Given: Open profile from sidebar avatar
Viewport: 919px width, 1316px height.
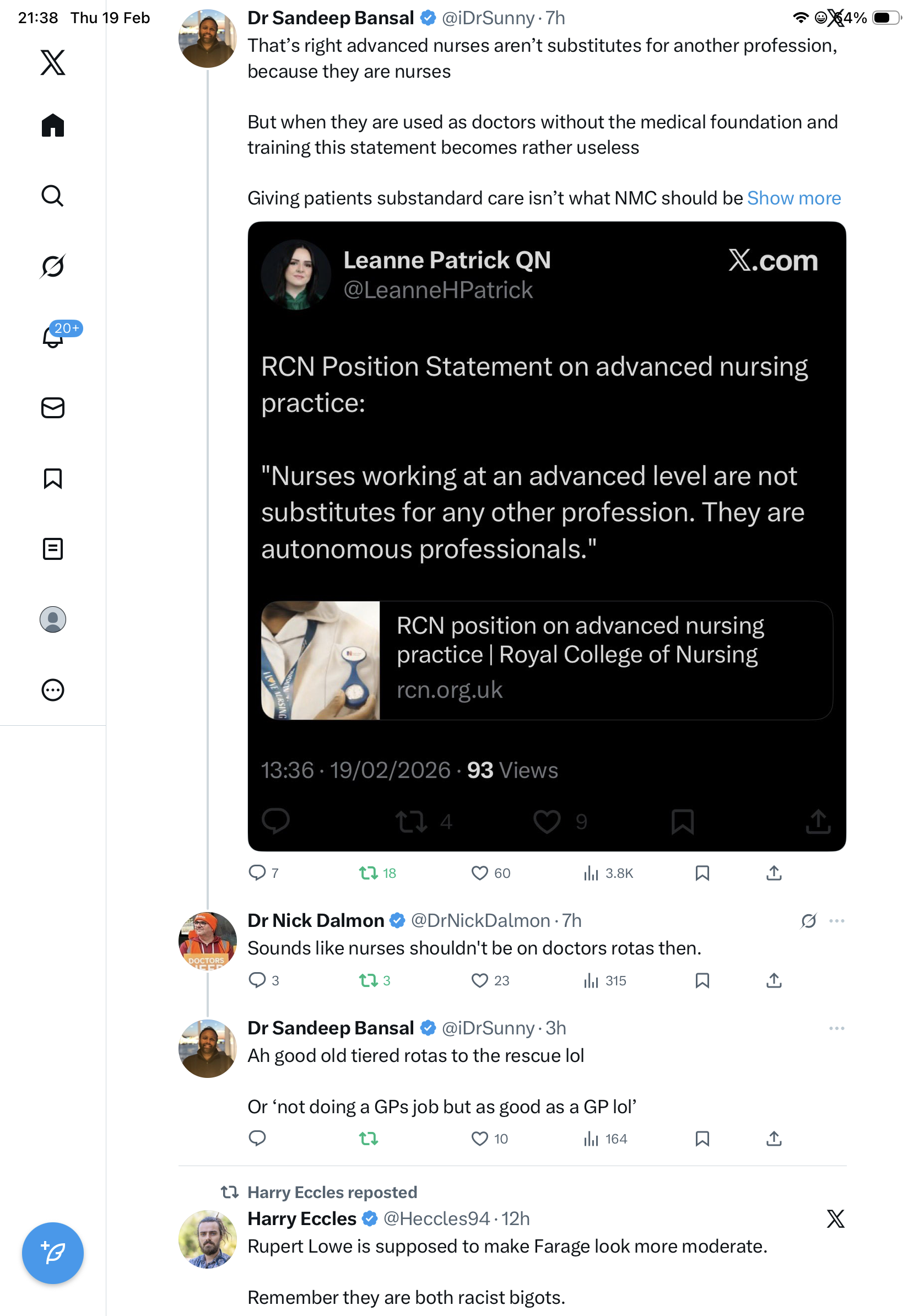Looking at the screenshot, I should pyautogui.click(x=53, y=619).
